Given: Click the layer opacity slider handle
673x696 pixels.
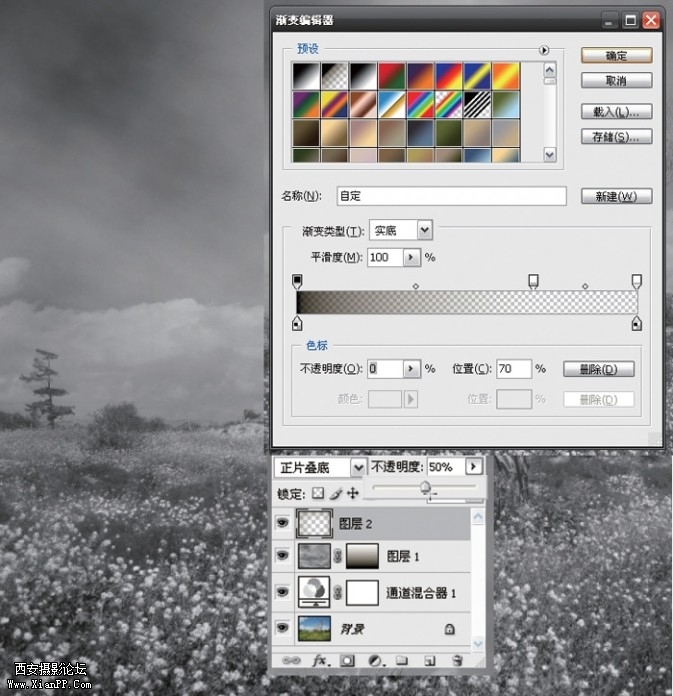Looking at the screenshot, I should [426, 487].
